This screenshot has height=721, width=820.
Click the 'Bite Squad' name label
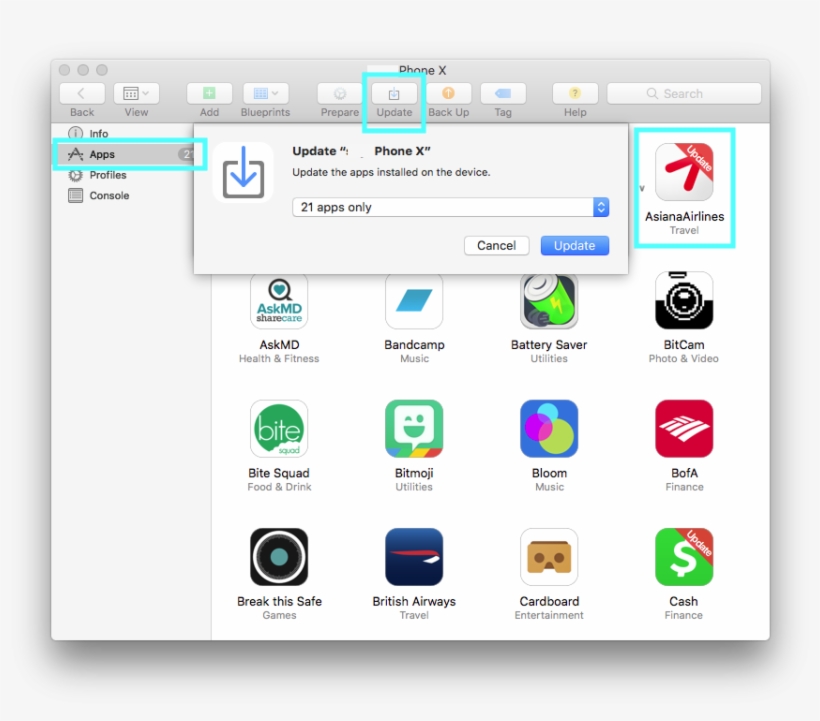pyautogui.click(x=279, y=473)
